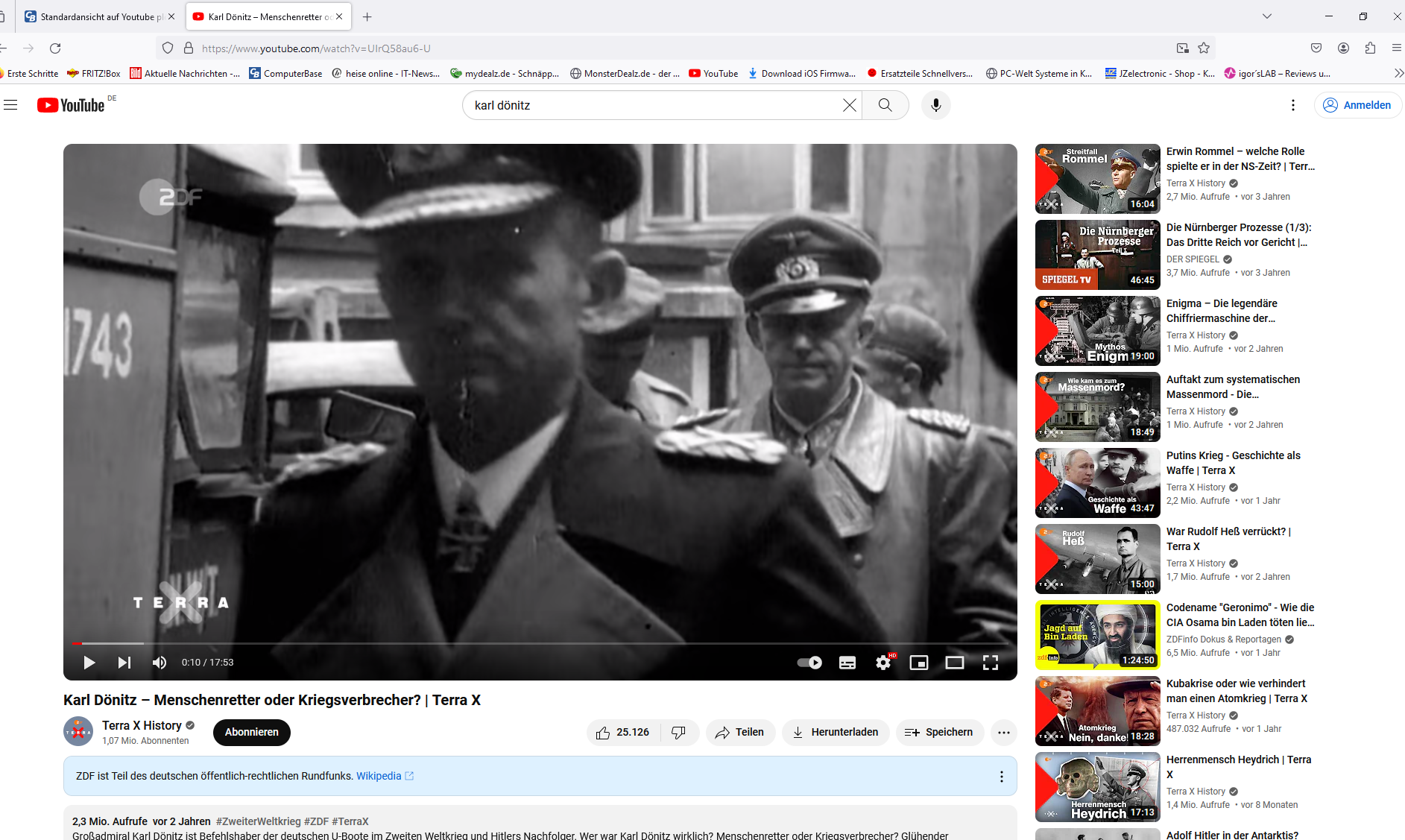Go to YouTube home via logo

(x=72, y=105)
